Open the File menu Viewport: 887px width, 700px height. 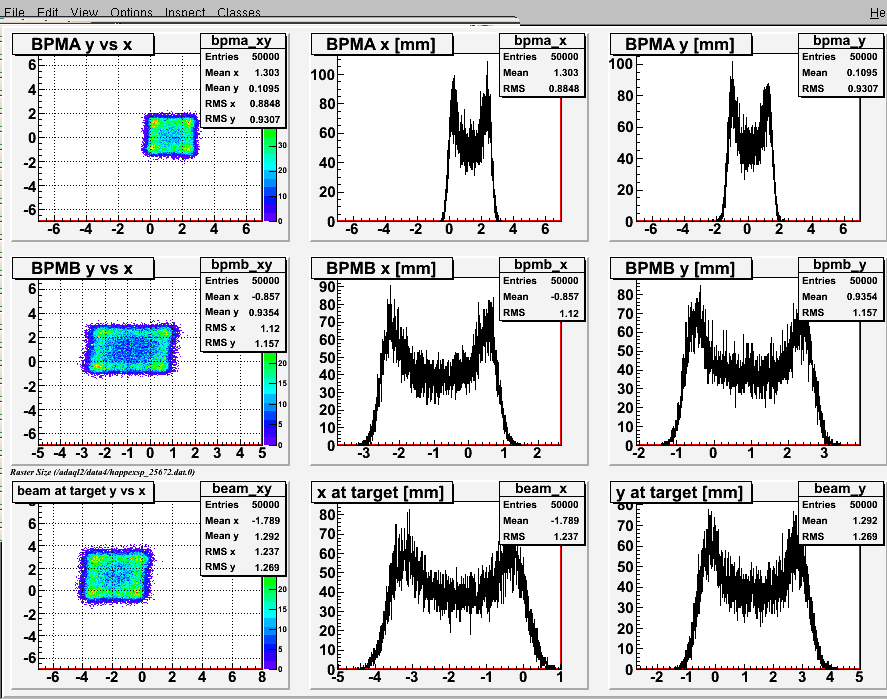coord(14,12)
